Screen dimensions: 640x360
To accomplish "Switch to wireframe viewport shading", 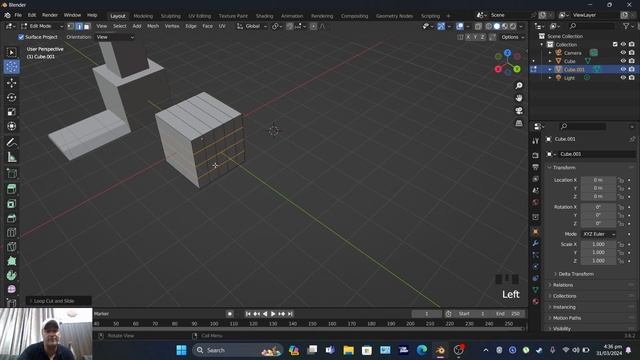I will pyautogui.click(x=489, y=26).
